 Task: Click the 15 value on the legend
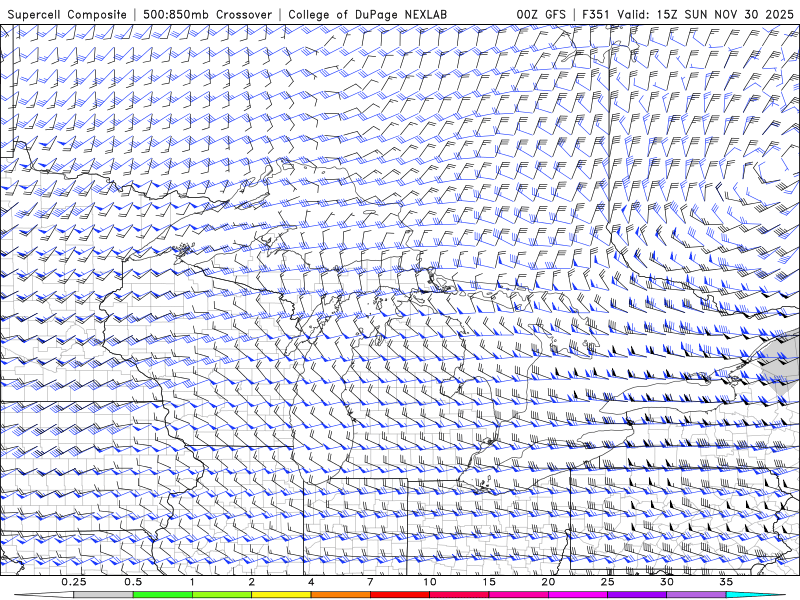click(x=489, y=582)
